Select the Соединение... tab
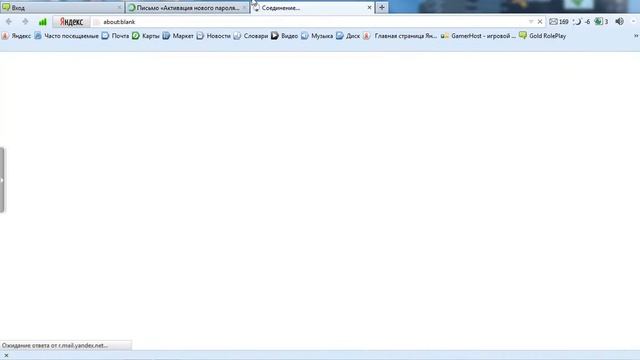 (x=312, y=8)
